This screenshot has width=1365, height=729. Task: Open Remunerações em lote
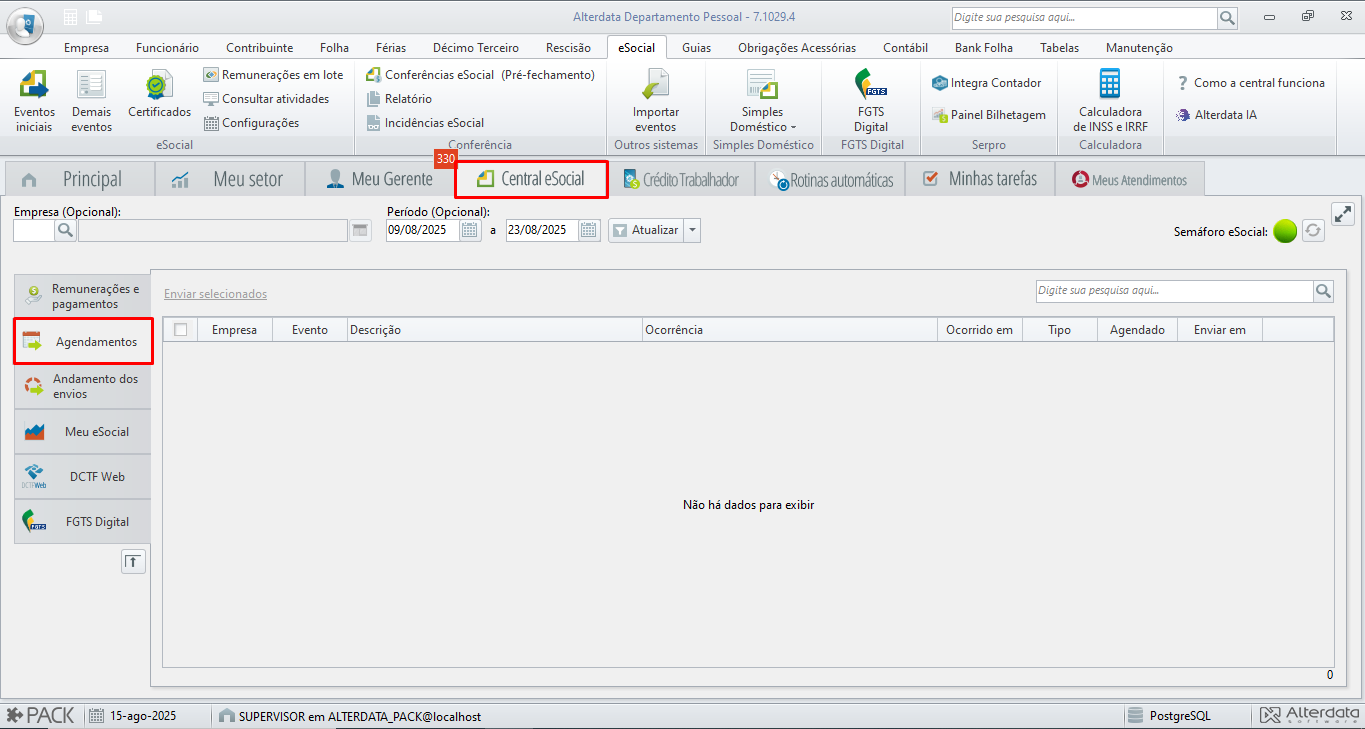273,75
